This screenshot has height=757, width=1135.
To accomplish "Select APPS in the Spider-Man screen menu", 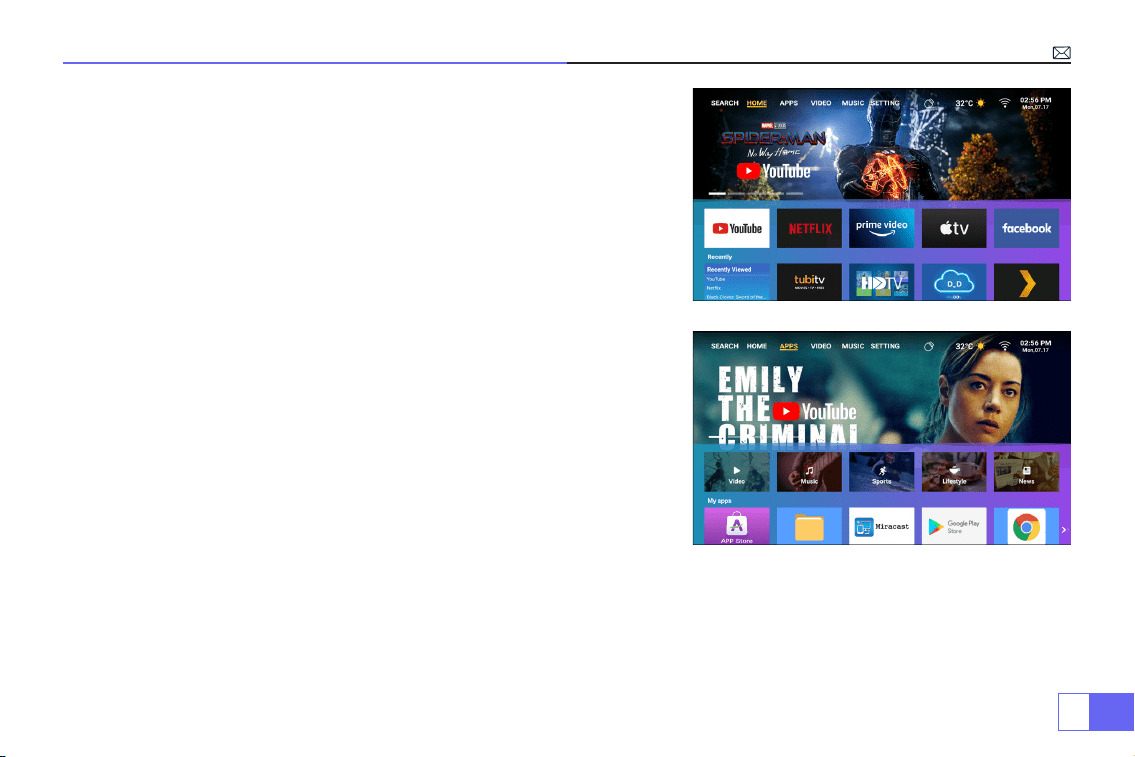I will (788, 103).
